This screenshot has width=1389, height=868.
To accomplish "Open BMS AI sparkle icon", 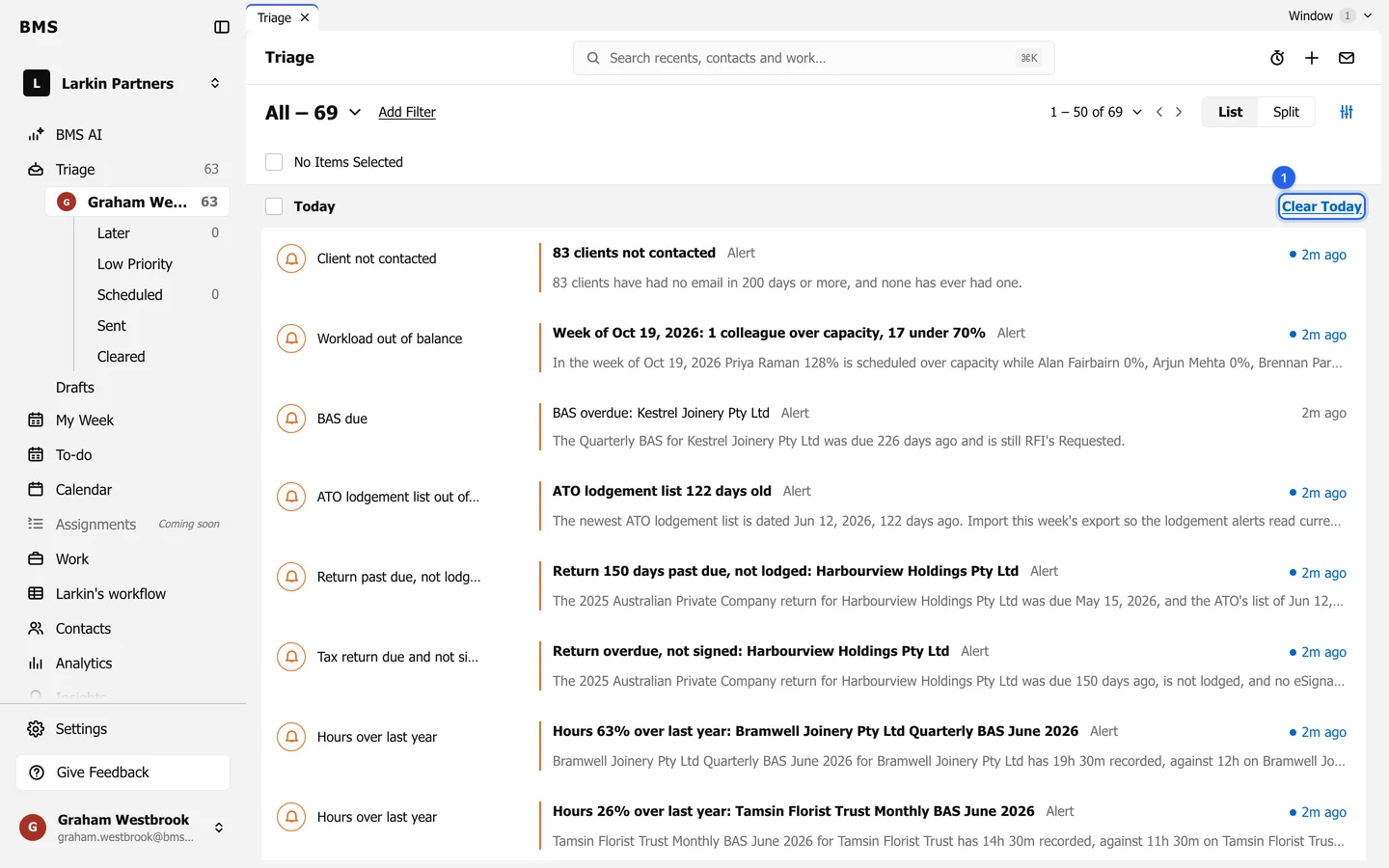I will [36, 135].
